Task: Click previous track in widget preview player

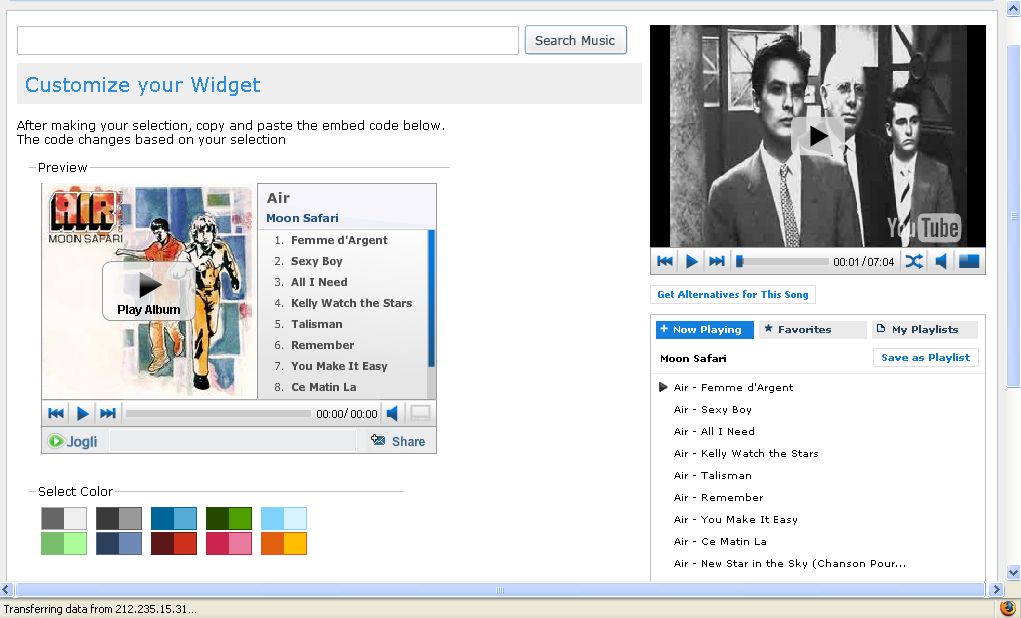Action: coord(56,414)
